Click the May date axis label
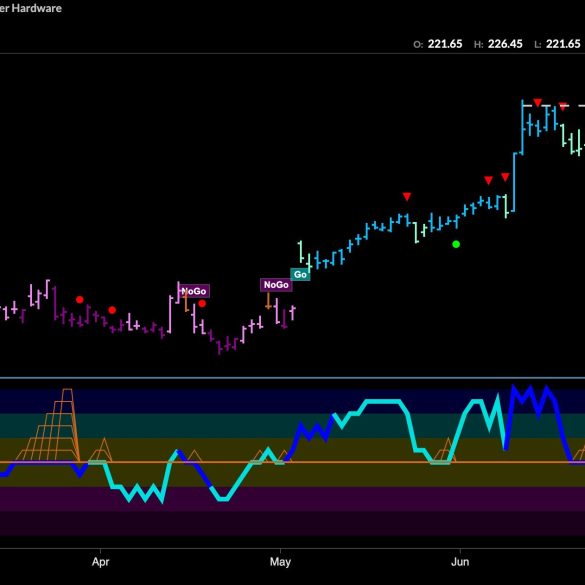 (280, 562)
